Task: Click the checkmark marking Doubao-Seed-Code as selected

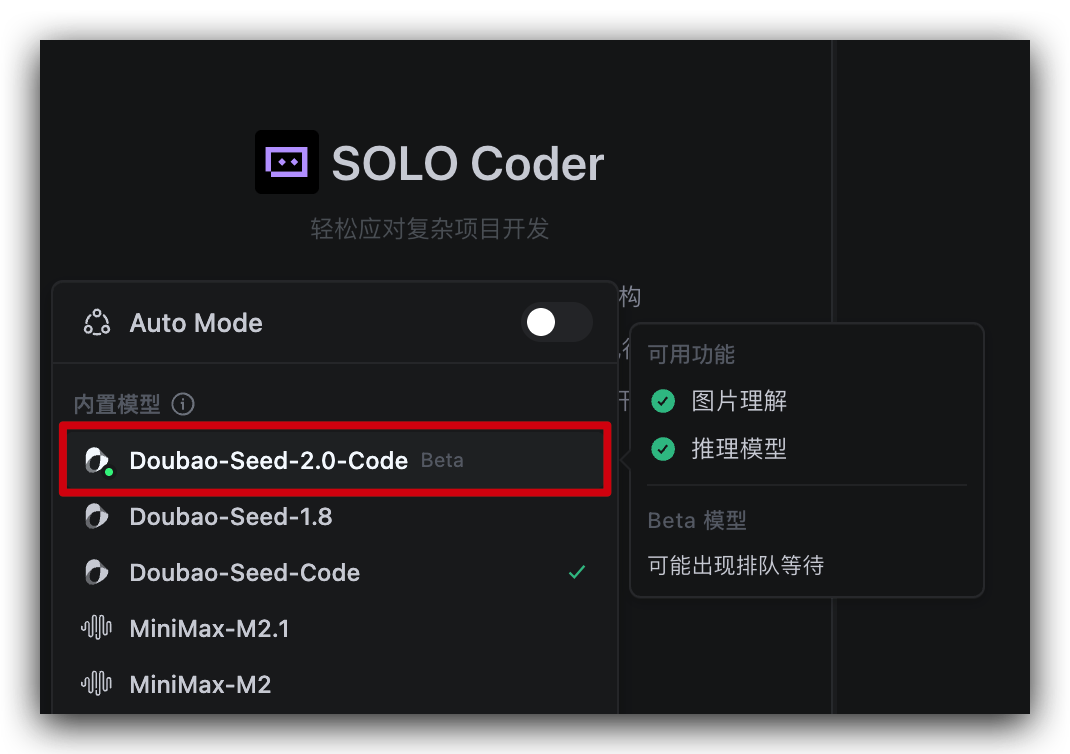Action: point(577,572)
